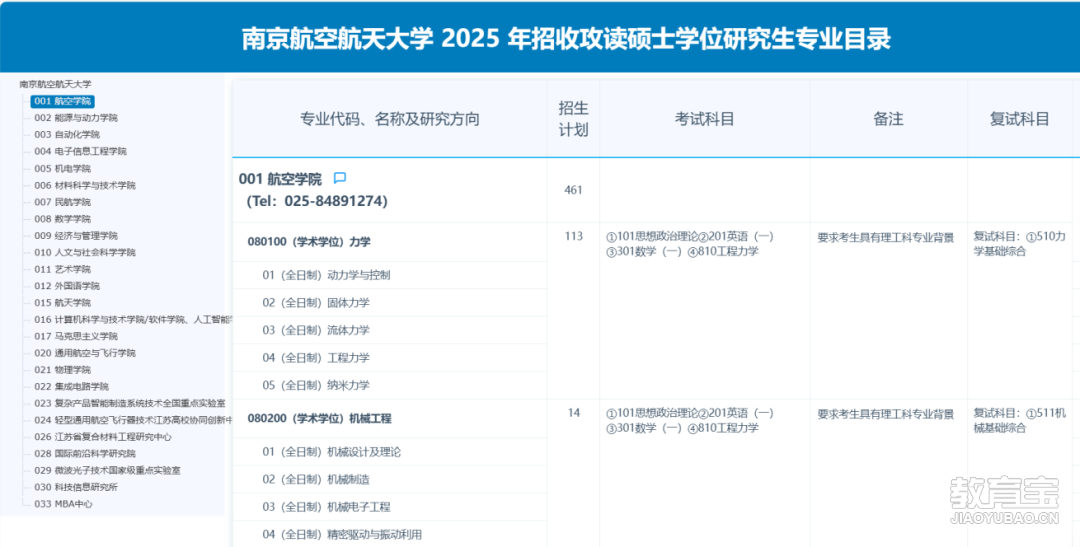Select 009 经济与管理学院
This screenshot has width=1080, height=547.
coord(76,236)
